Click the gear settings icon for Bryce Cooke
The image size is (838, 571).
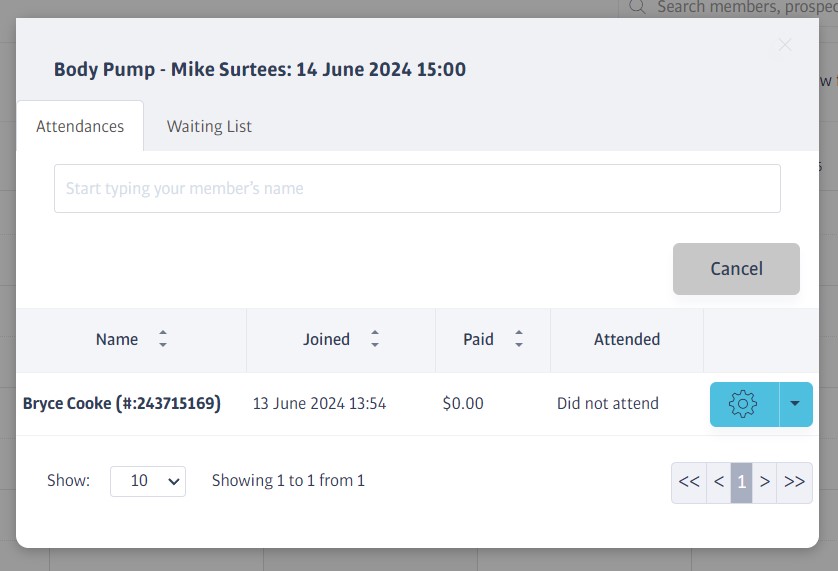click(x=743, y=404)
